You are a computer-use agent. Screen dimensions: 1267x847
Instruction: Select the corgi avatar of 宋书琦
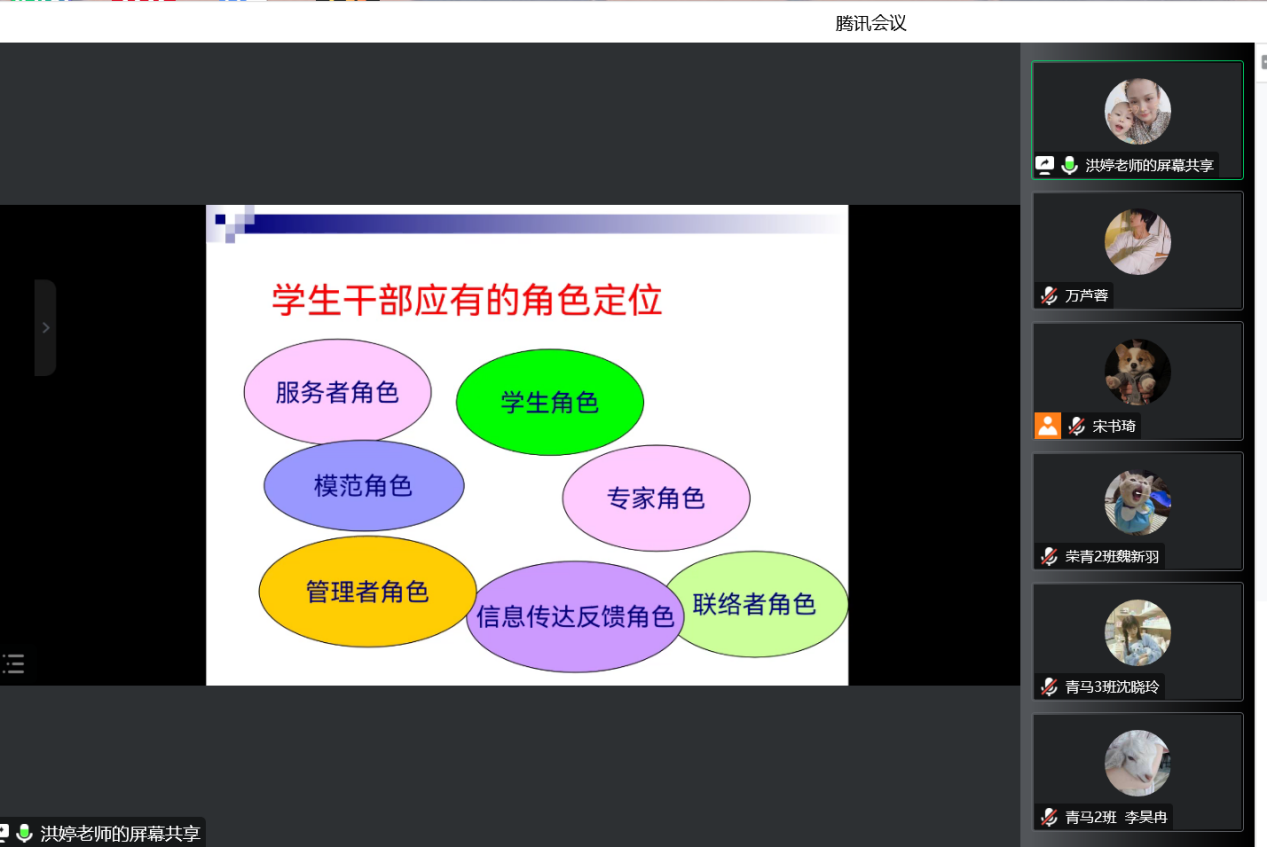pos(1137,372)
